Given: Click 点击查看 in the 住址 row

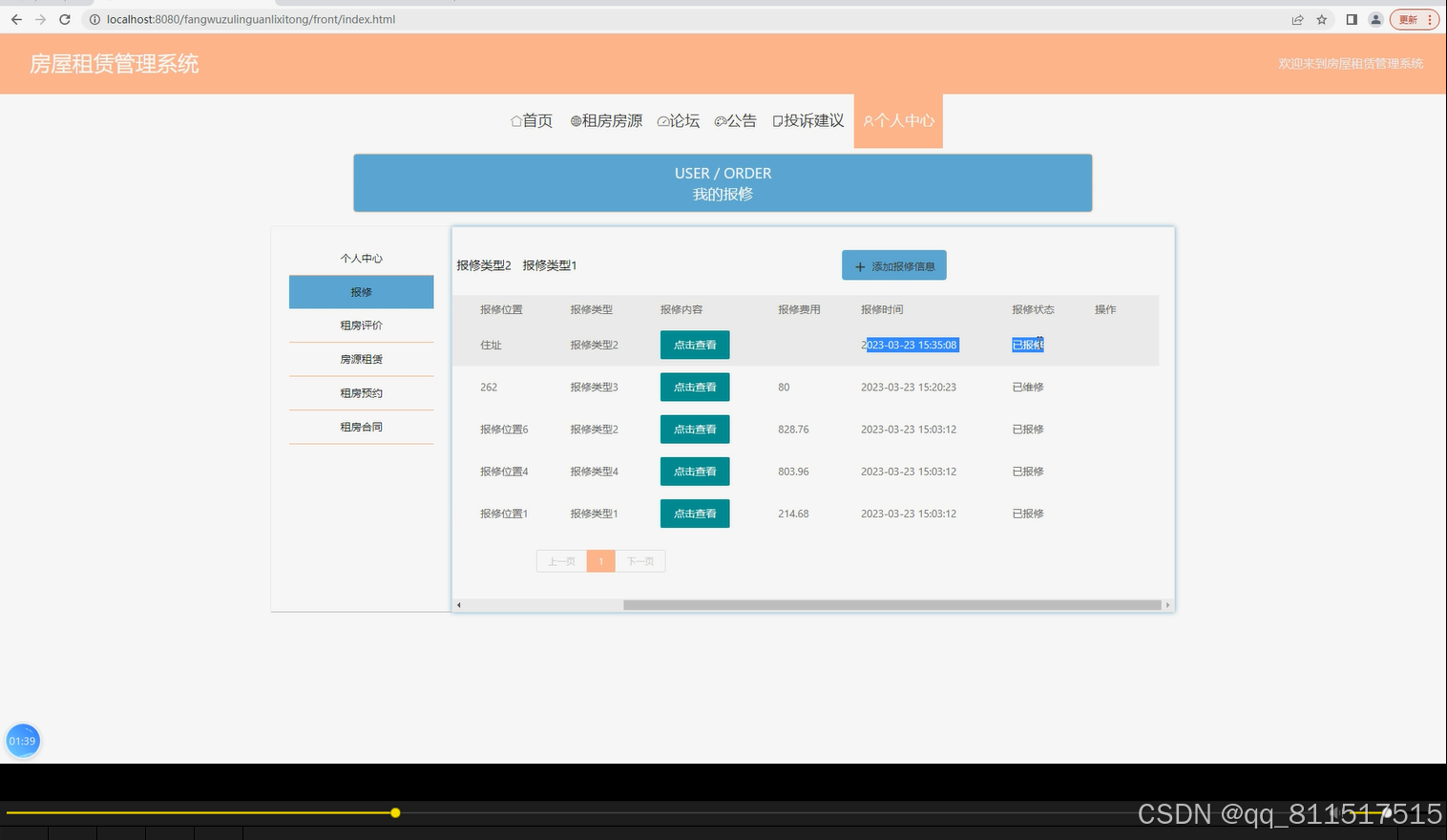Looking at the screenshot, I should tap(695, 345).
